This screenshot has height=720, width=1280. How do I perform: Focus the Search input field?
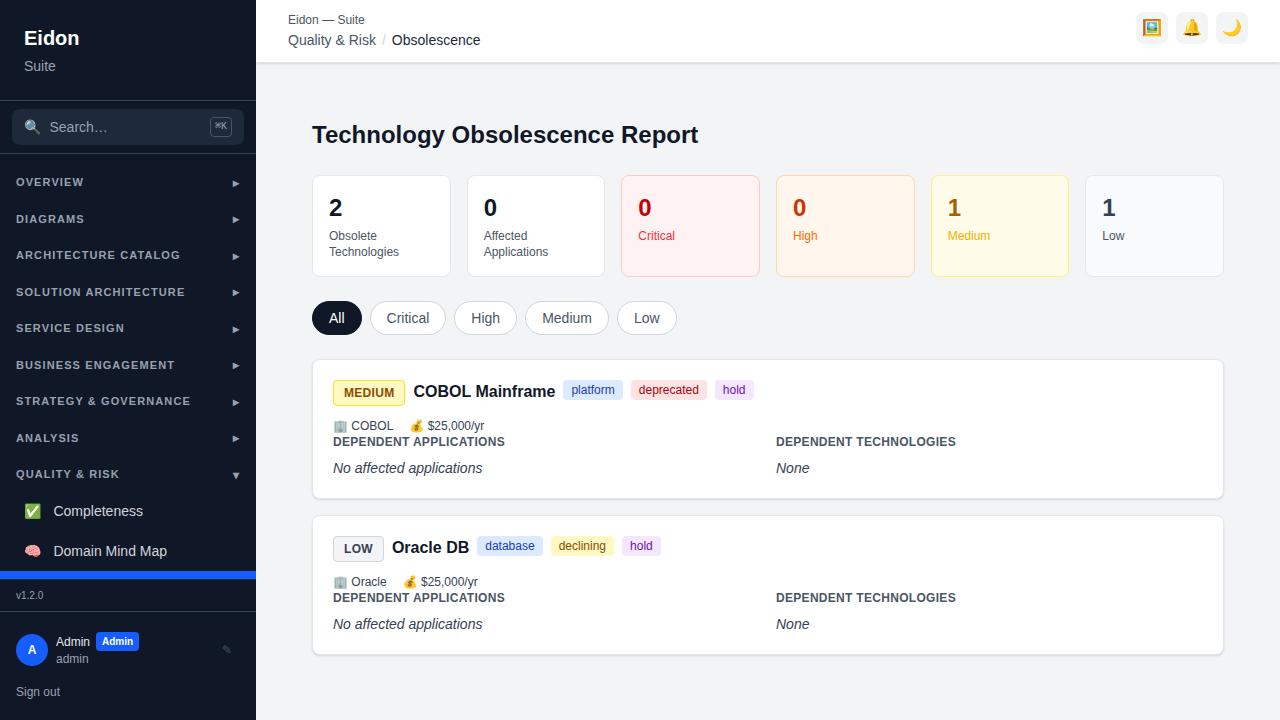128,127
